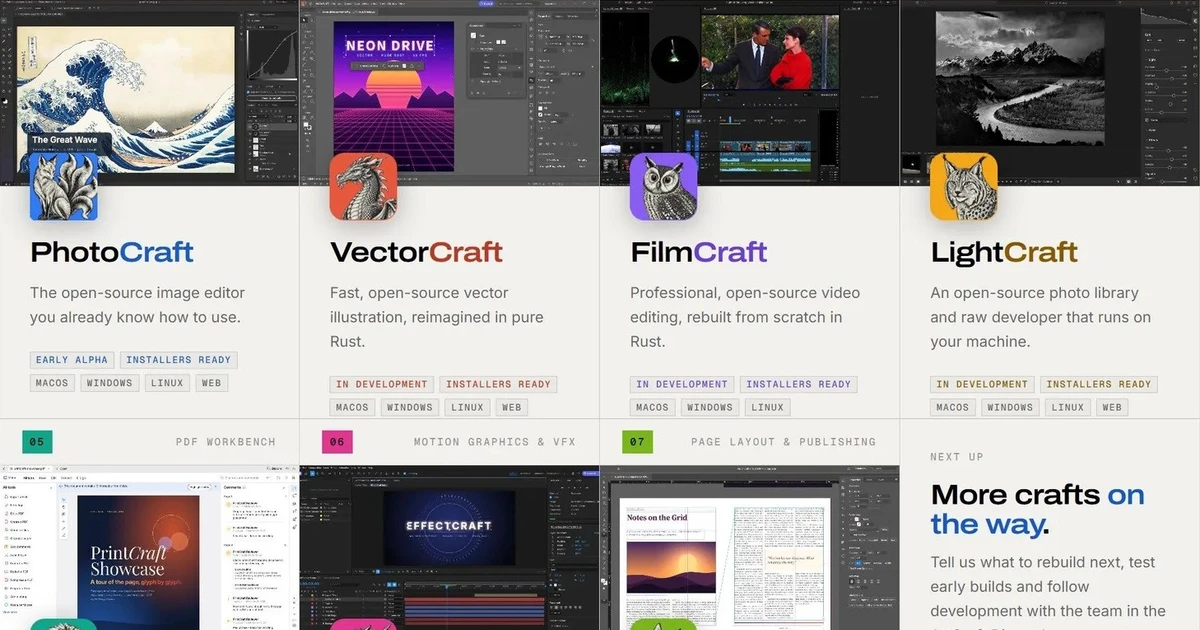Screen dimensions: 1200x630
Task: Click the PhotoCraft fox app icon
Action: click(x=63, y=186)
